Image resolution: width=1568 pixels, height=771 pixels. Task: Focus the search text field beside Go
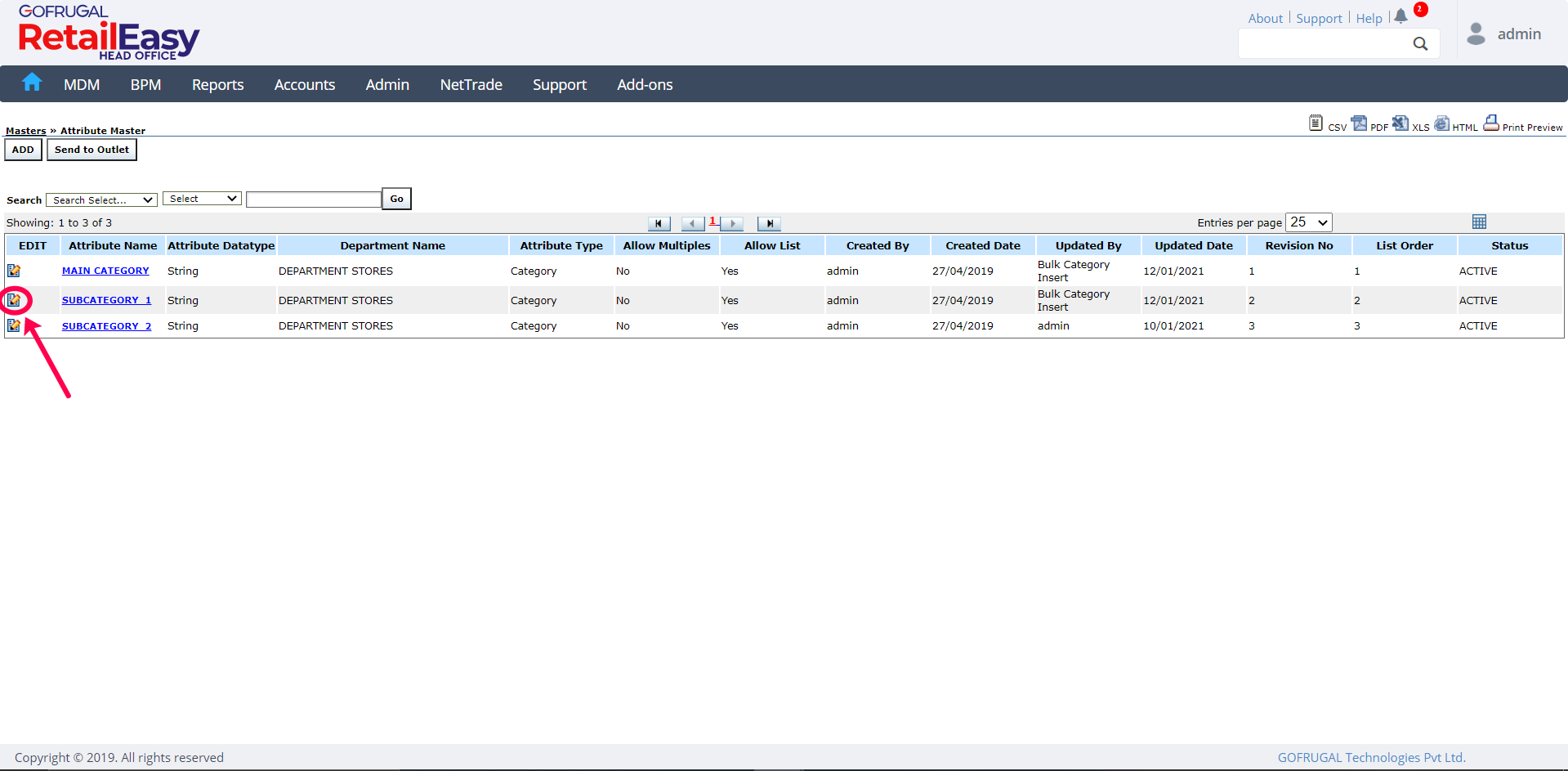[x=314, y=199]
